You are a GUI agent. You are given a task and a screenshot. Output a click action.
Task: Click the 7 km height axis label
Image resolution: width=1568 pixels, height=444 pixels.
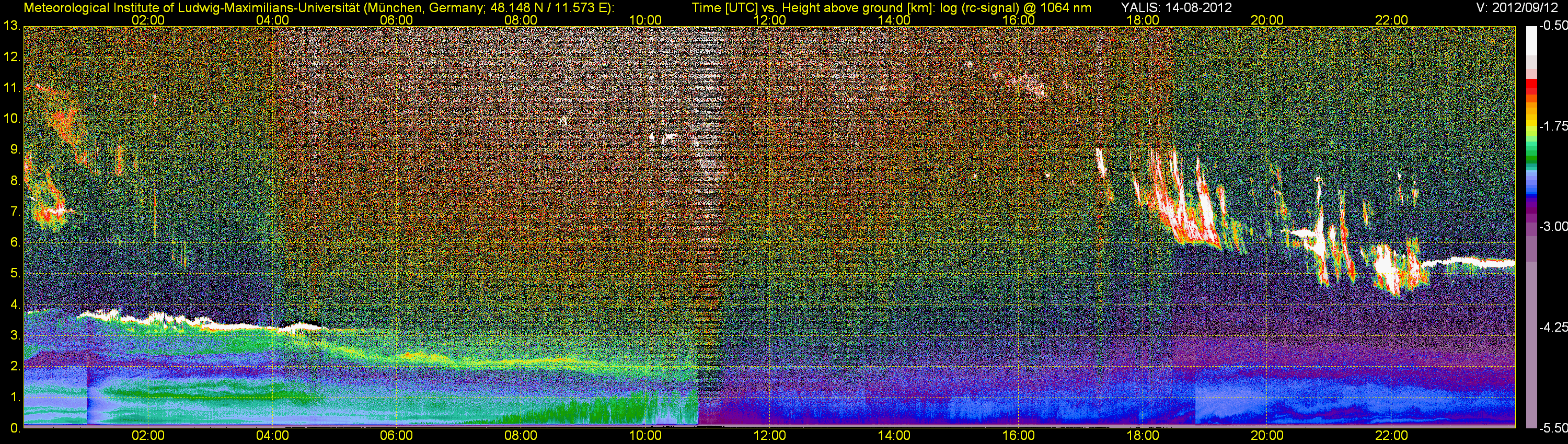[x=15, y=212]
